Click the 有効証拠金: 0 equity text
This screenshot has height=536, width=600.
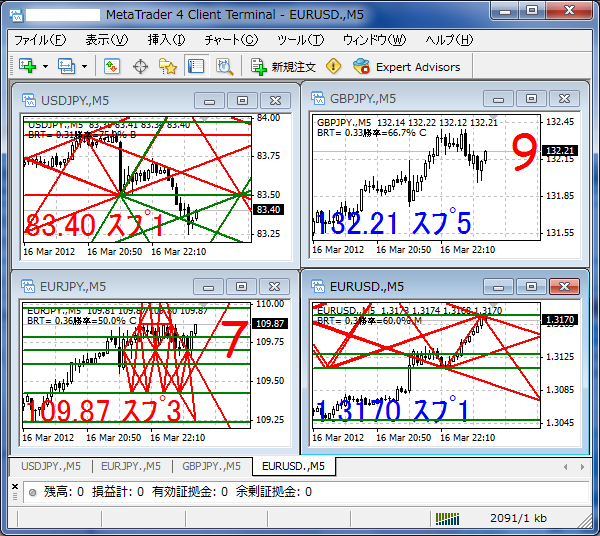[x=190, y=492]
